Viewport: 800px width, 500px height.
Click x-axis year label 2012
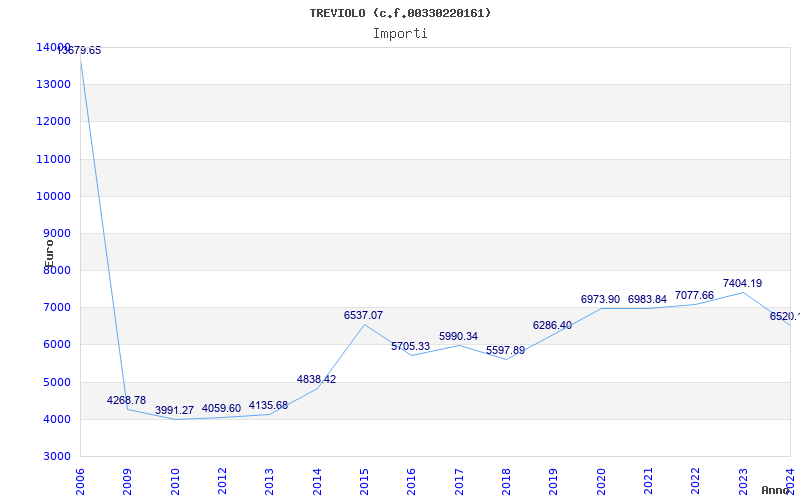click(222, 481)
